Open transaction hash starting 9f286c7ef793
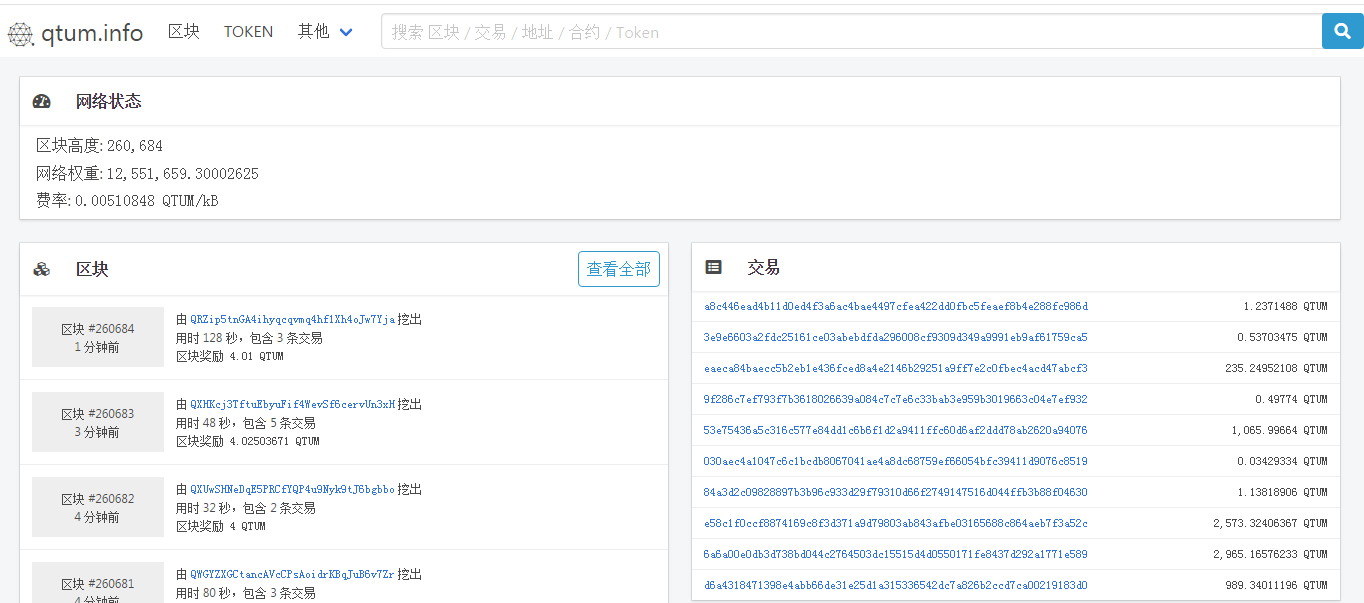The height and width of the screenshot is (603, 1364). pos(896,399)
